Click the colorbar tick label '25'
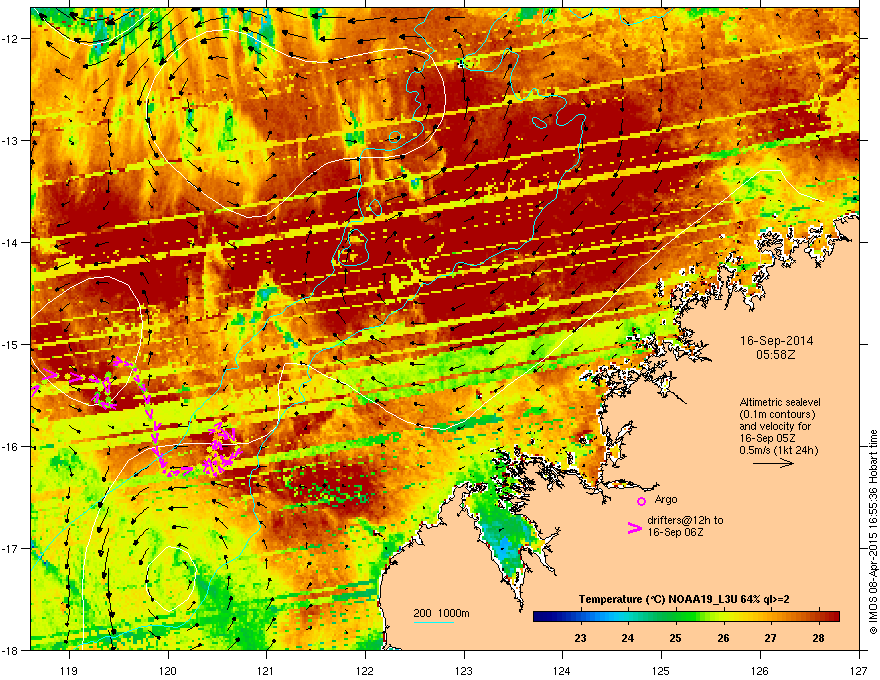880x680 pixels. [x=676, y=638]
